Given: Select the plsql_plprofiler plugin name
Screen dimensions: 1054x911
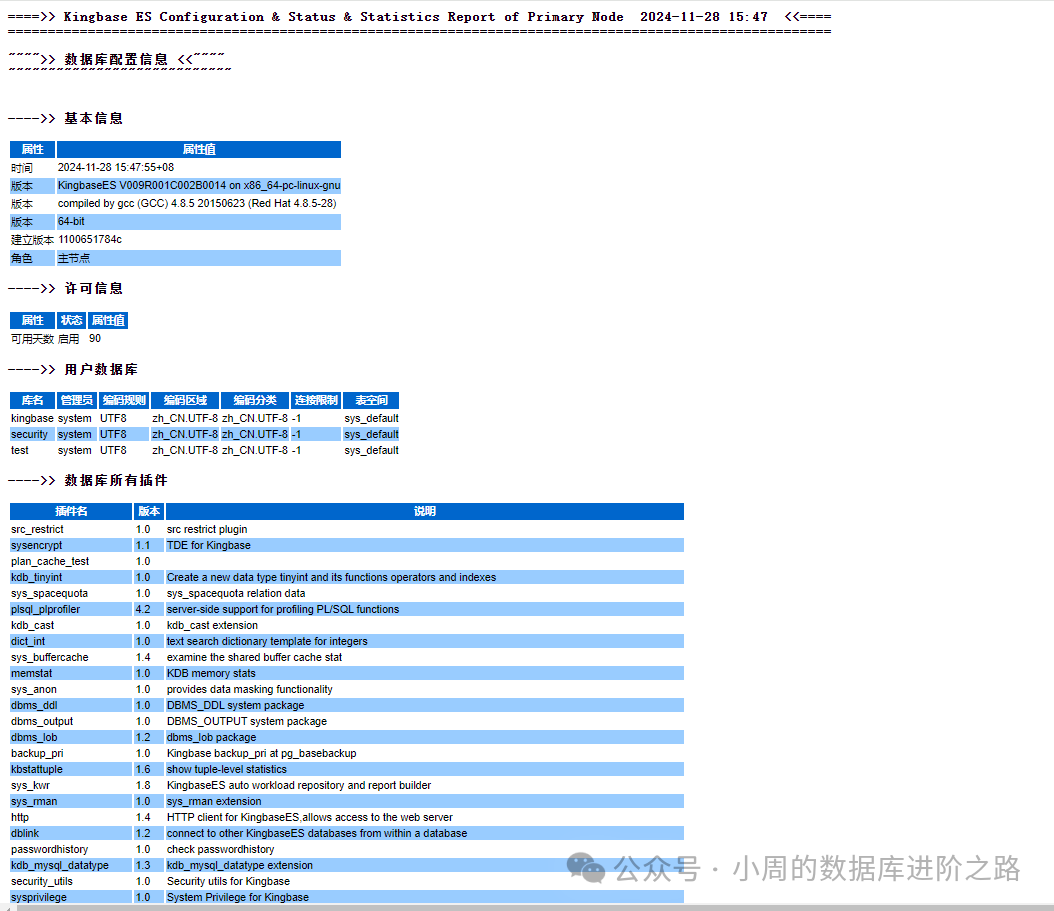Looking at the screenshot, I should [45, 609].
